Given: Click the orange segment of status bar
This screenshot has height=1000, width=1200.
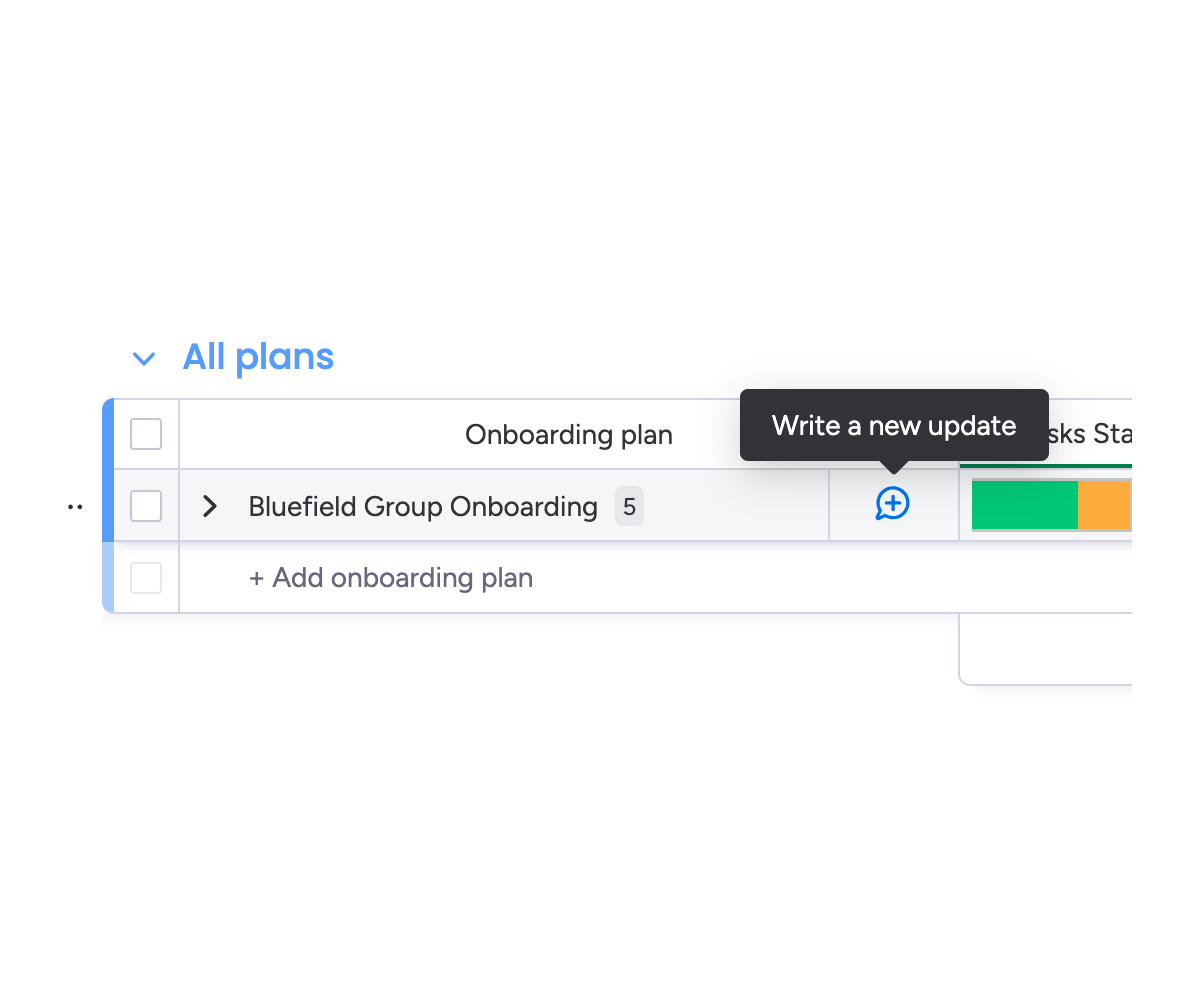Looking at the screenshot, I should click(x=1104, y=505).
